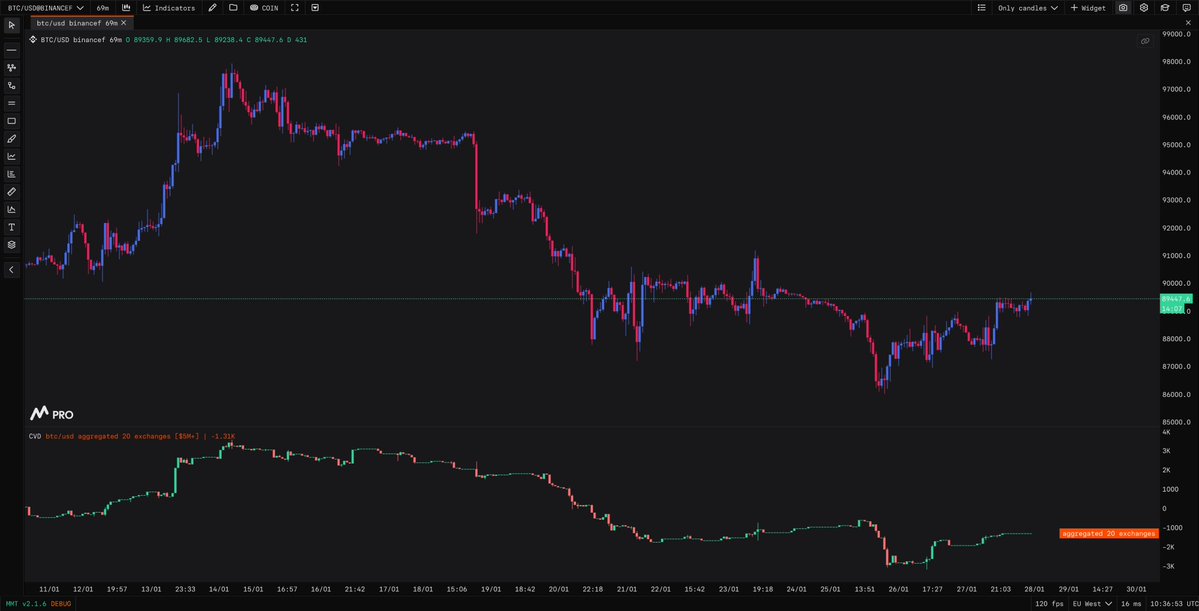Click the MMT v2.1.6 version label
Viewport: 1199px width, 611px height.
(26, 604)
